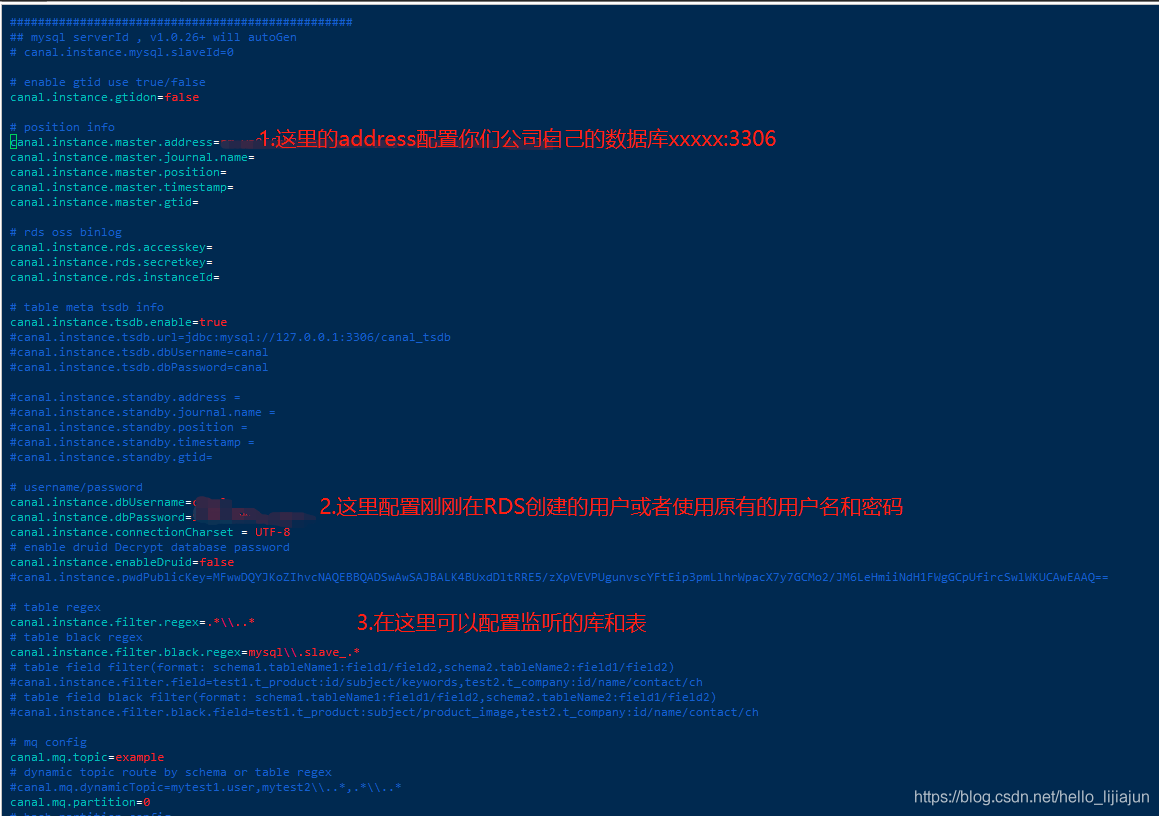This screenshot has height=816, width=1159.
Task: Click 'canal.instance.master.position=' line
Action: [x=118, y=172]
